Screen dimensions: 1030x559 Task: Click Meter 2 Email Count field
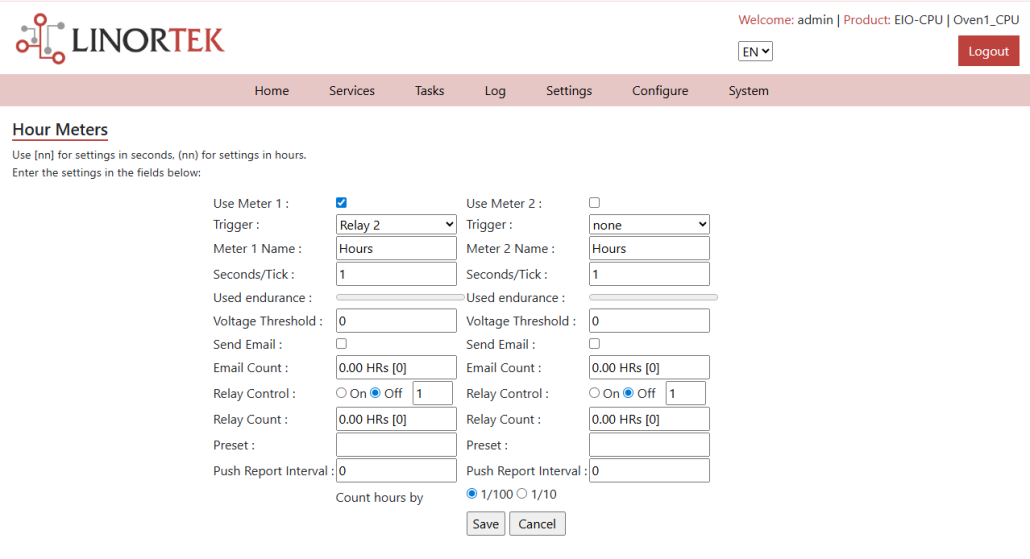649,367
